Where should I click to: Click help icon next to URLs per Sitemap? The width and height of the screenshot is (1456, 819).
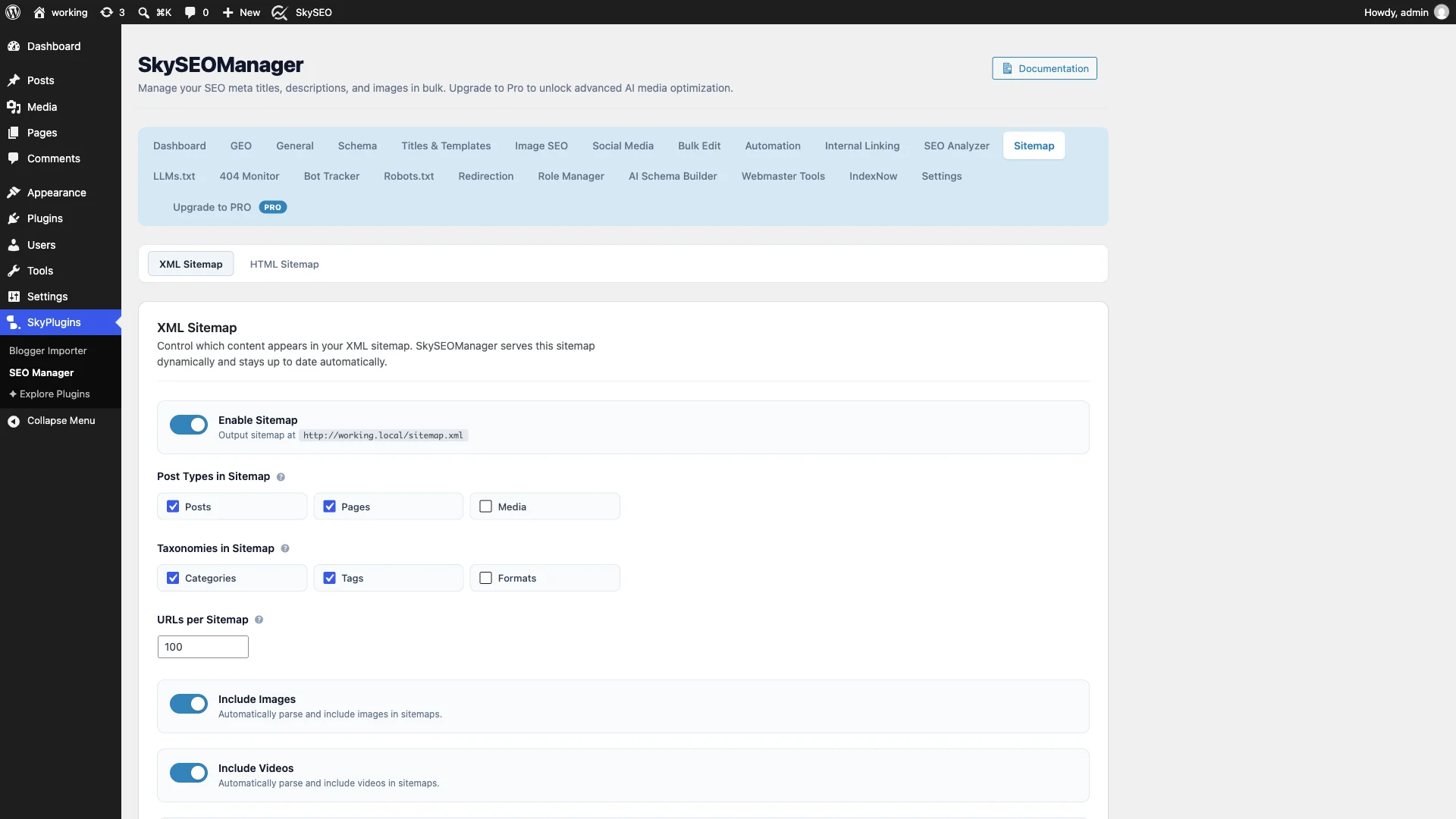[259, 620]
